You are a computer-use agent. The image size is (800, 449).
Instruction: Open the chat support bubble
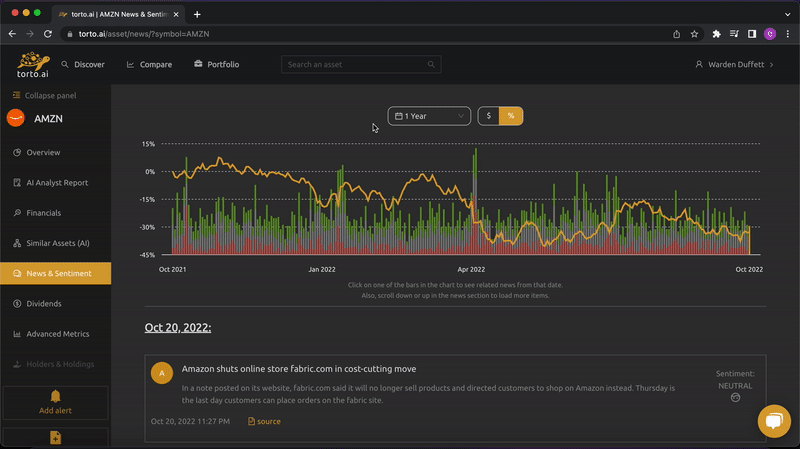pos(774,421)
